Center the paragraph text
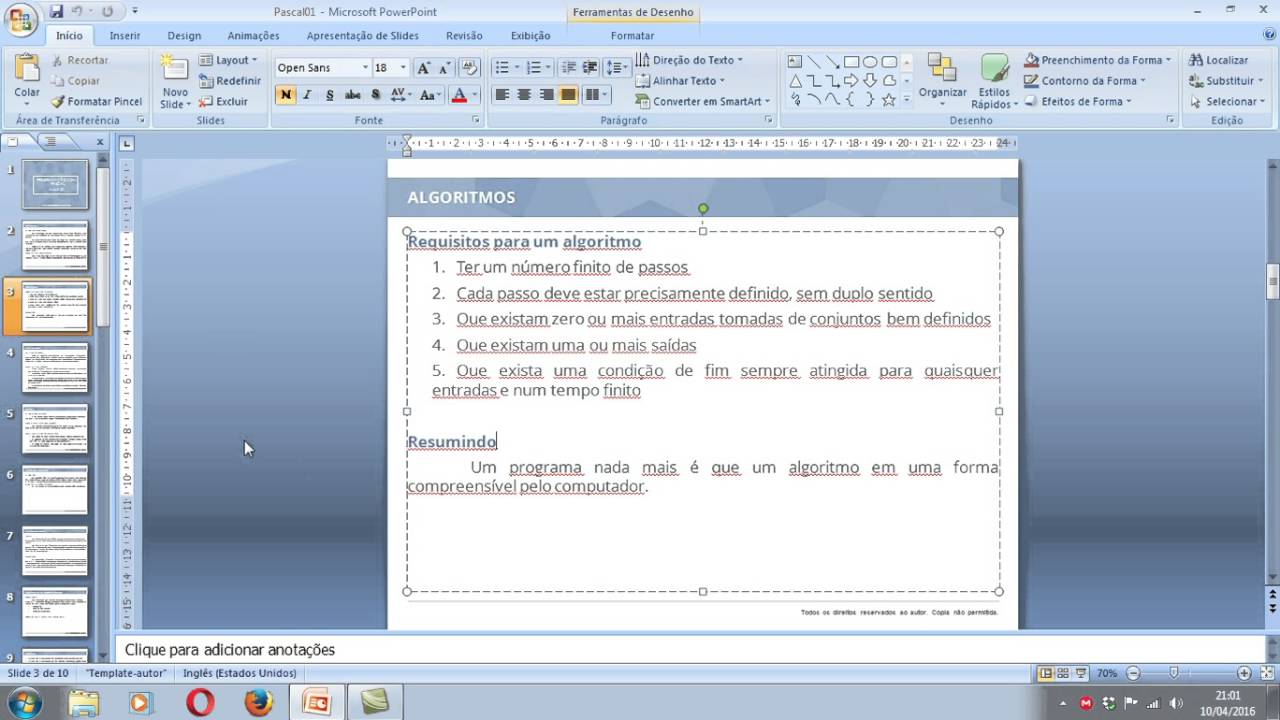 point(523,95)
